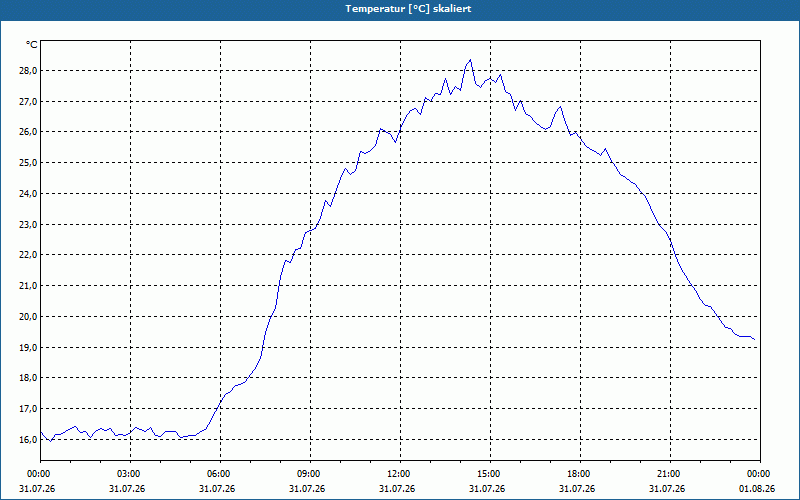The height and width of the screenshot is (500, 800).
Task: Click the curve's start point at 00:00
Action: (41, 432)
